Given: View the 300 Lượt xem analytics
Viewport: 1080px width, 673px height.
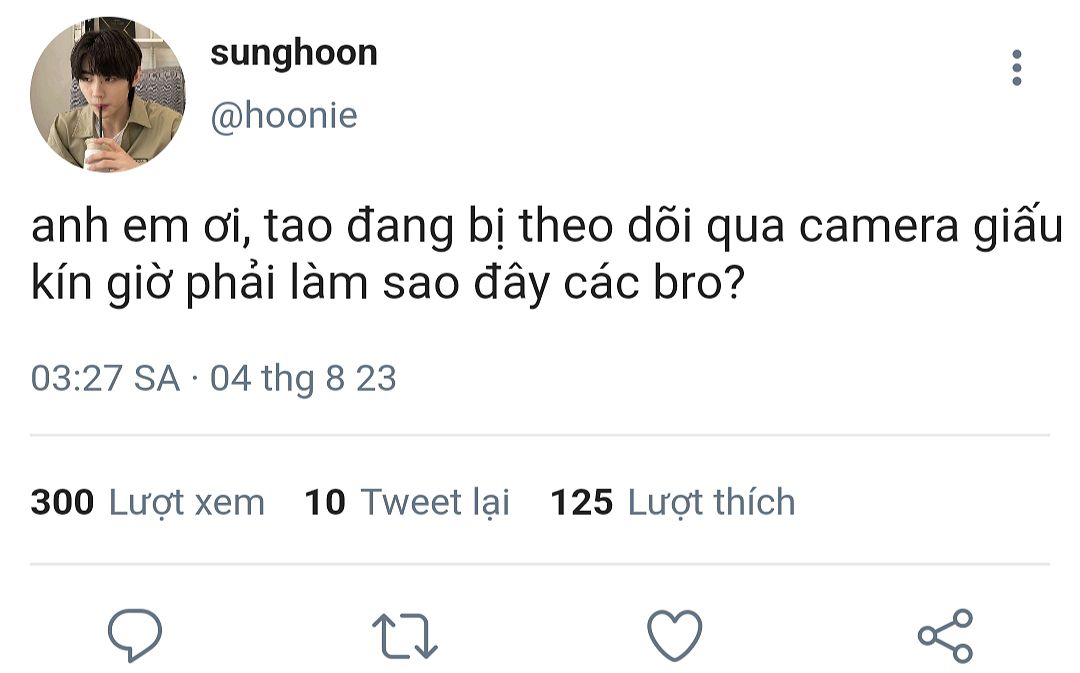Looking at the screenshot, I should pos(147,502).
